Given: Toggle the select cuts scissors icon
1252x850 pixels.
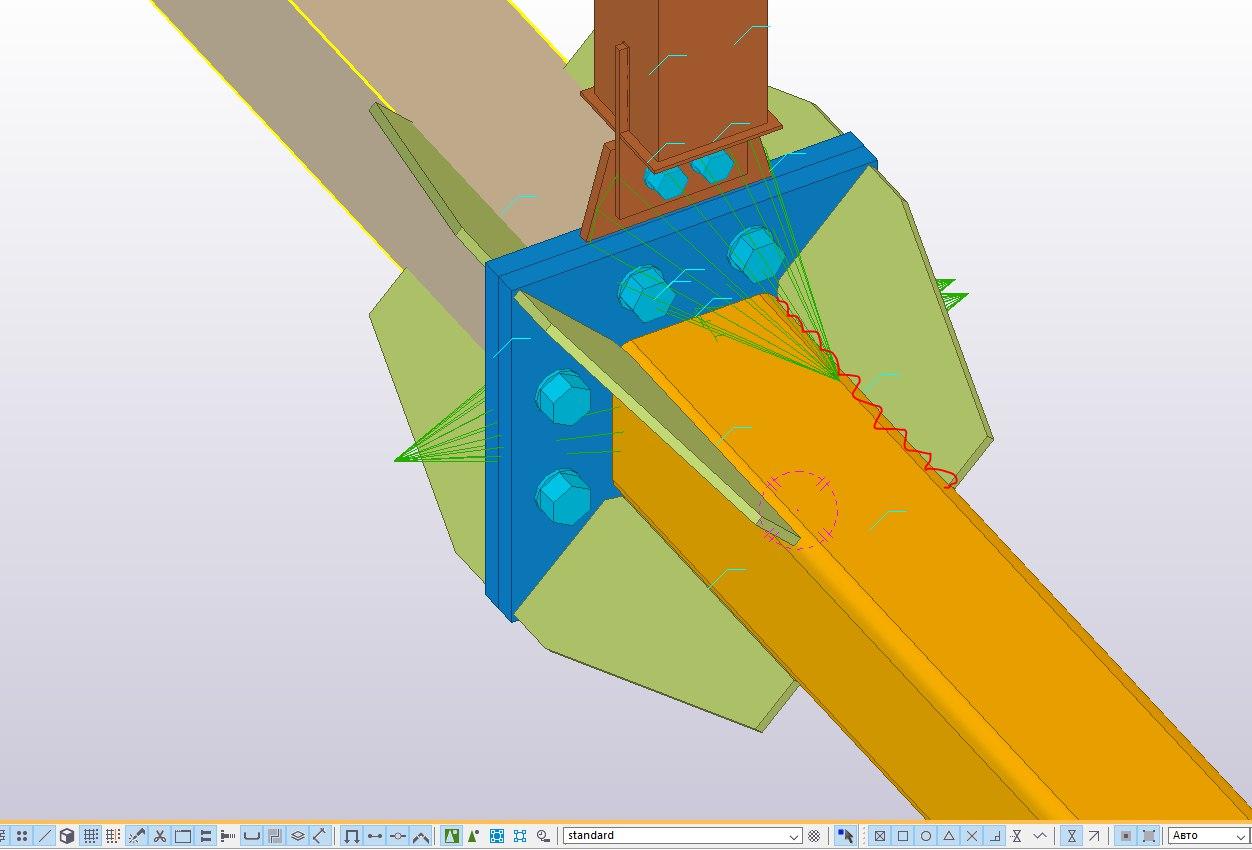Looking at the screenshot, I should point(159,836).
